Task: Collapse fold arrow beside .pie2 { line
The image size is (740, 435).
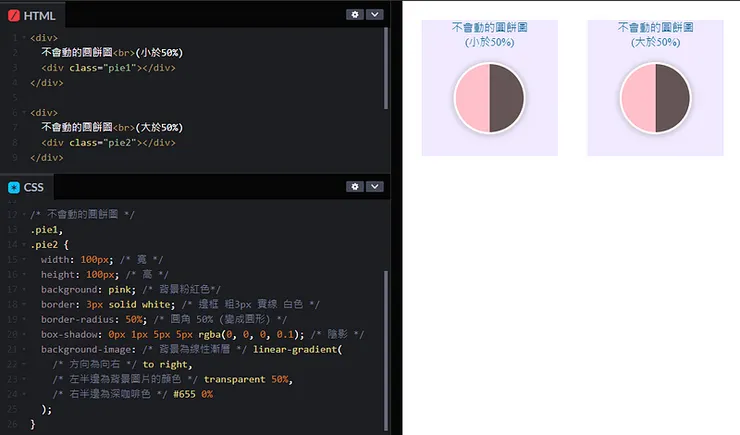Action: click(x=24, y=244)
